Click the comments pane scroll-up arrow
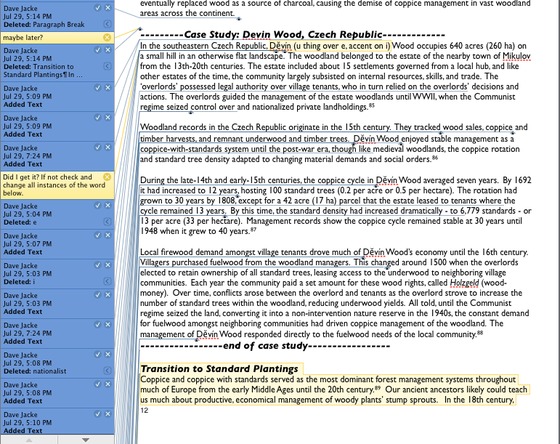 click(x=29, y=440)
